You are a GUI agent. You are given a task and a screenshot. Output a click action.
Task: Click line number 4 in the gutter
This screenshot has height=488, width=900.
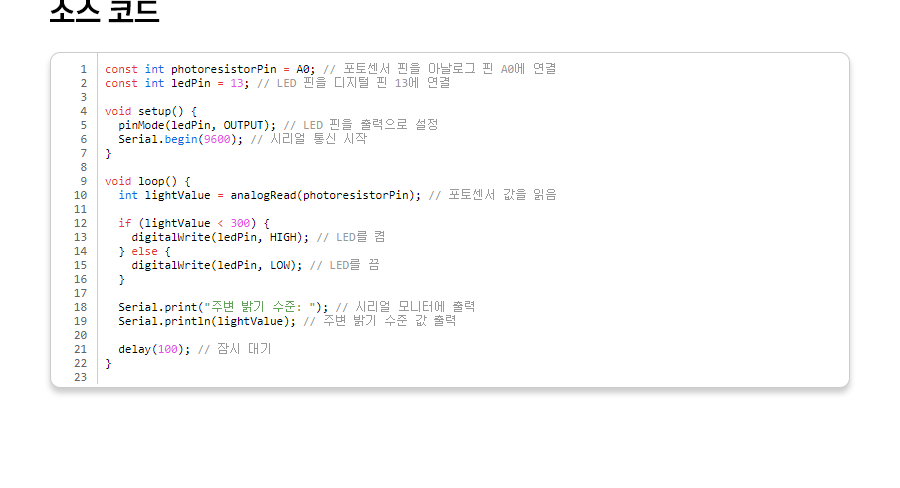tap(84, 111)
